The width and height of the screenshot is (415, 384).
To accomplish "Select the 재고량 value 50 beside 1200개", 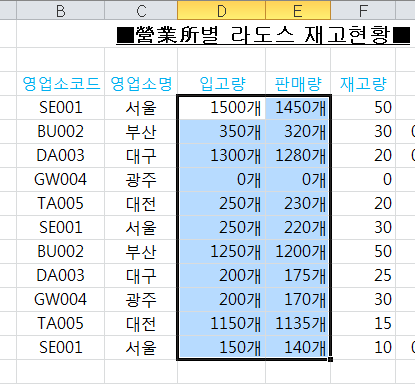I will click(363, 251).
